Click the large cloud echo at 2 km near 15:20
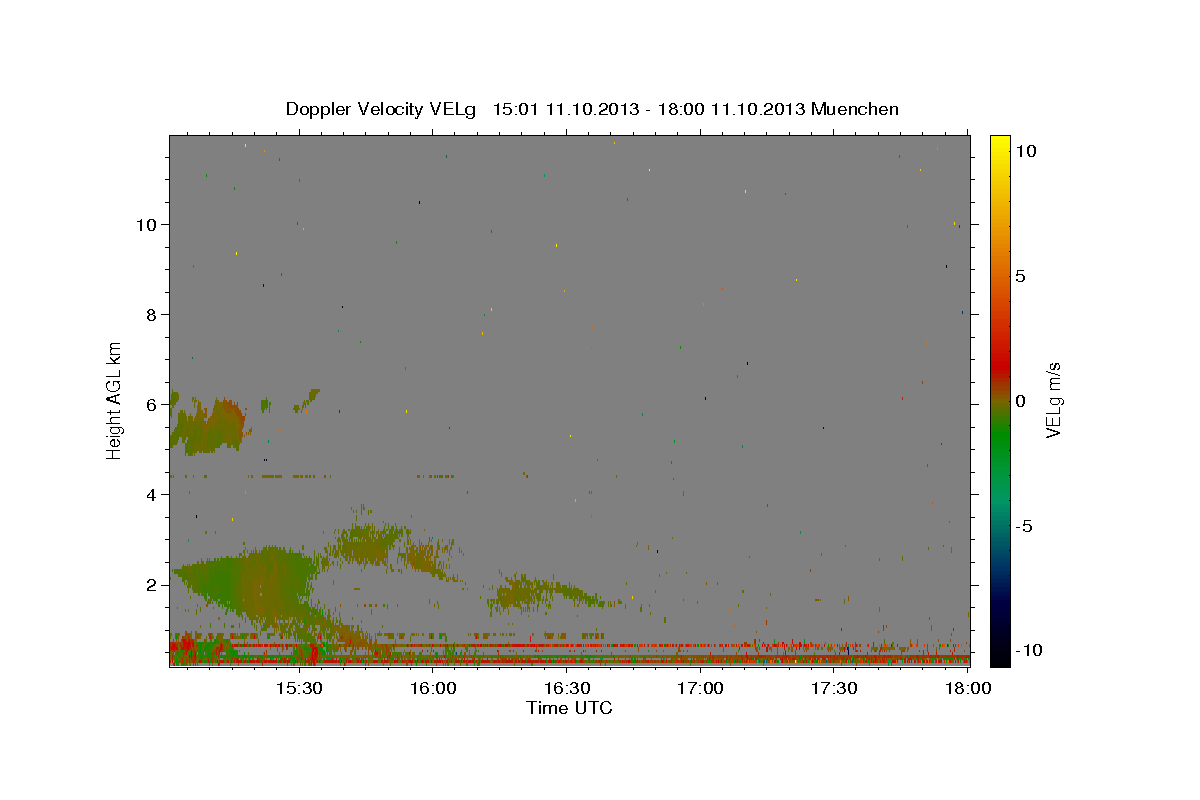1200x800 pixels. (250, 585)
